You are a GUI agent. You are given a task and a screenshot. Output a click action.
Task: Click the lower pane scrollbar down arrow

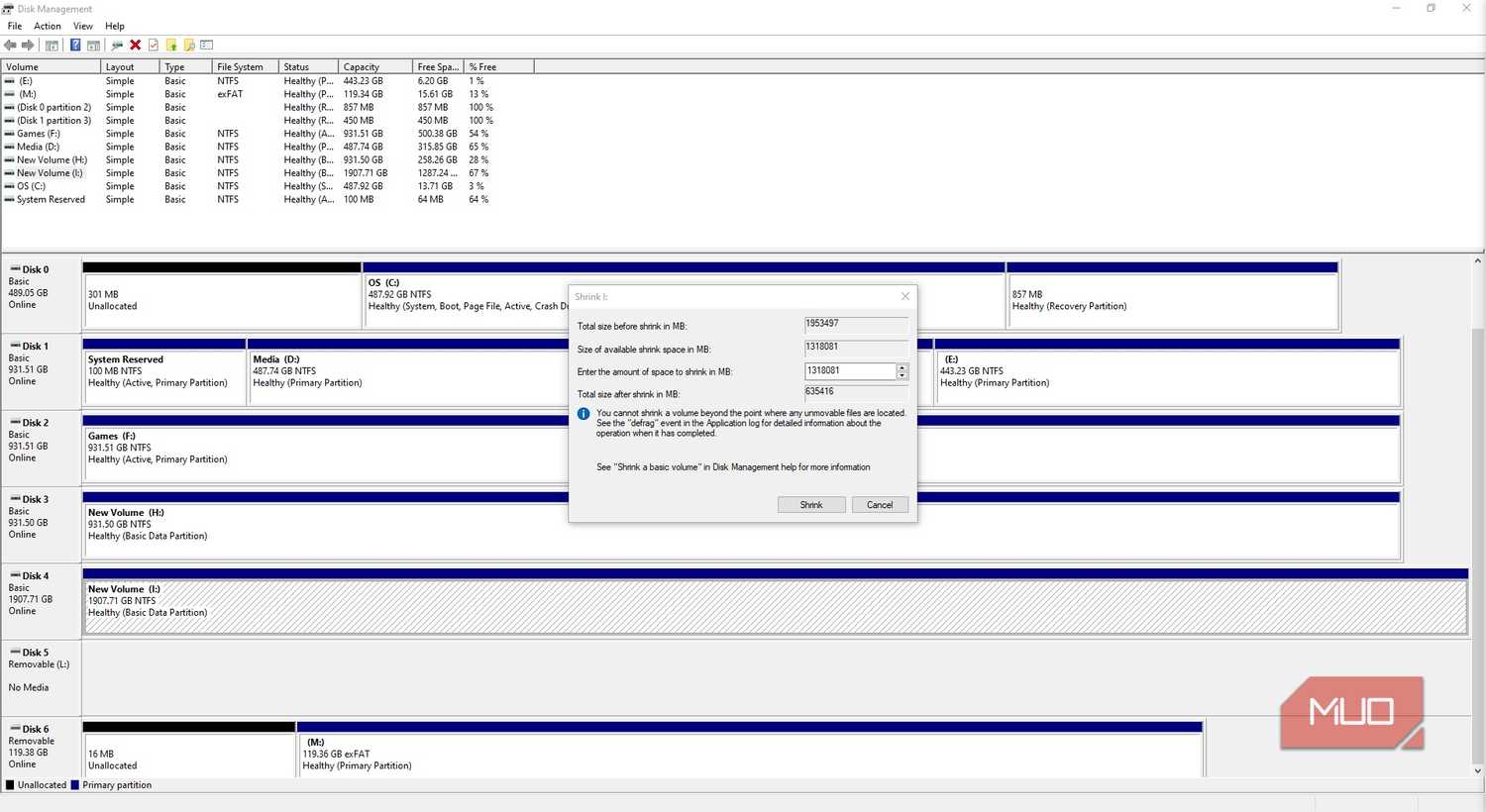(x=1478, y=770)
